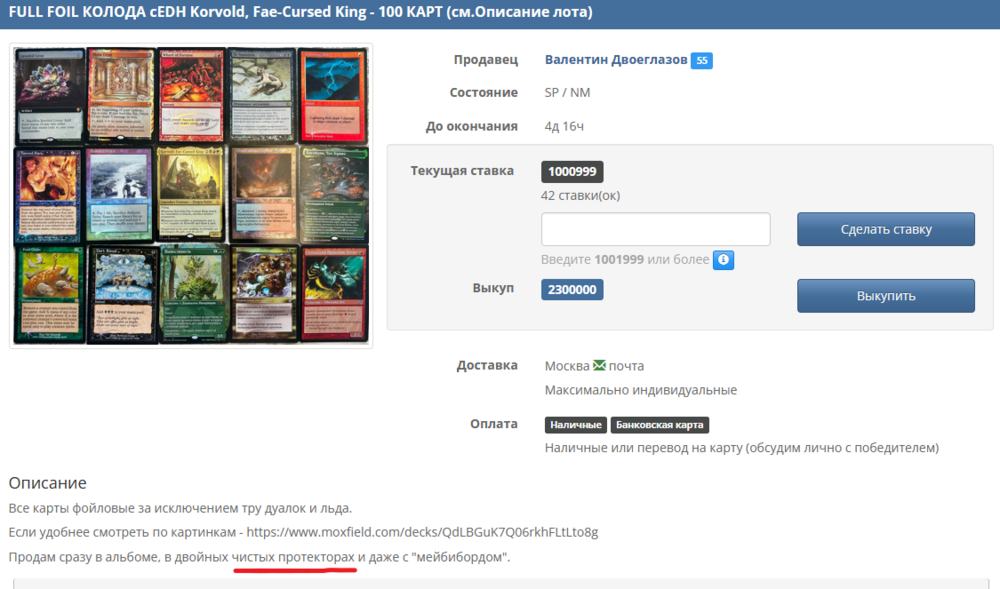Click the Dark Ritual card in bottom row
This screenshot has height=589, width=1000.
pos(119,294)
